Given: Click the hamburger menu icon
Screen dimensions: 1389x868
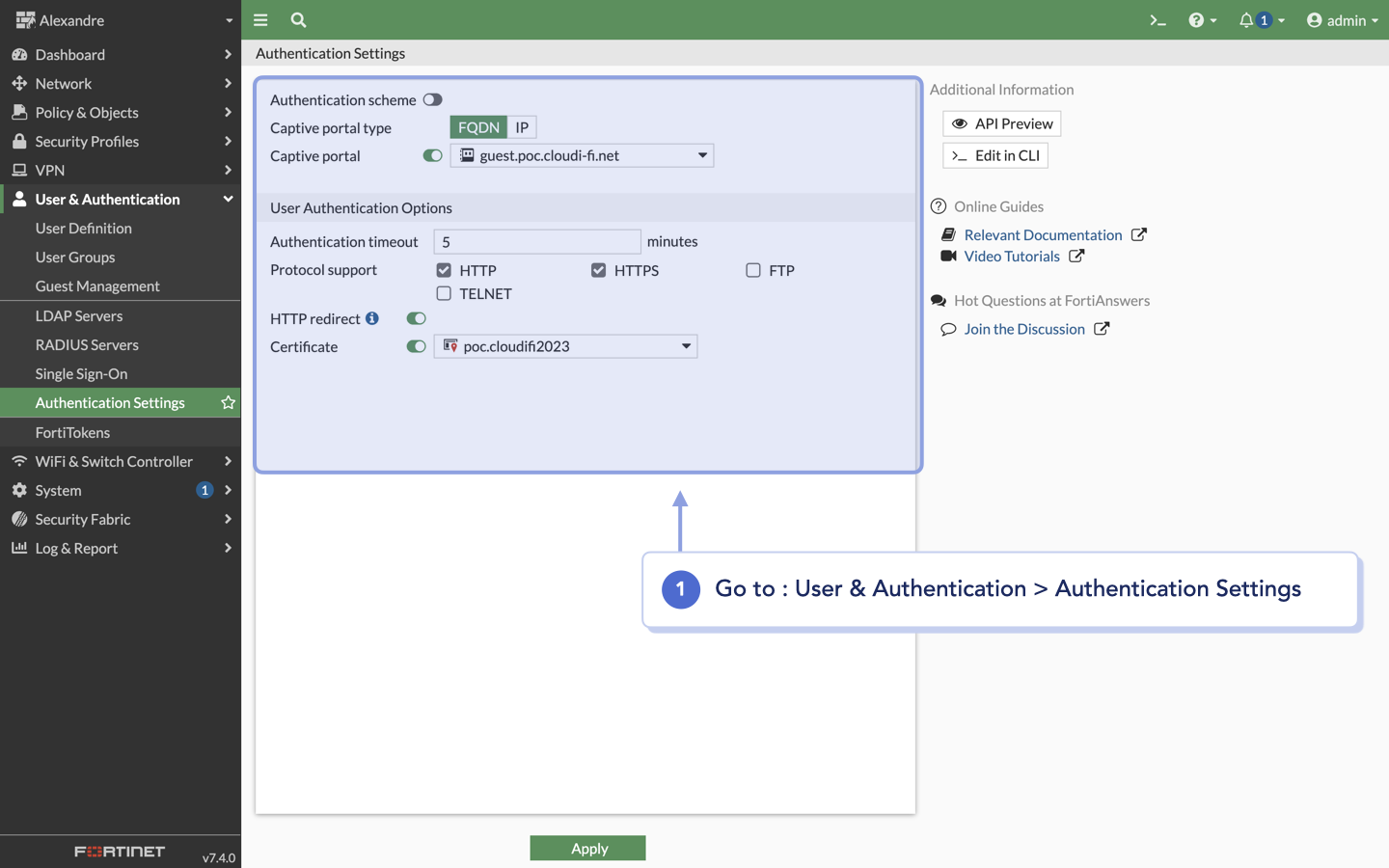Looking at the screenshot, I should click(260, 19).
